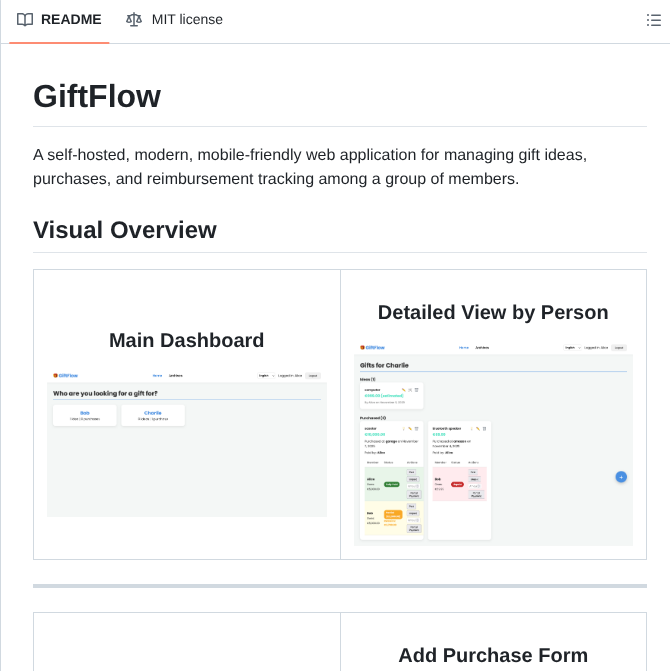Click the description paragraph starting with 'A self-hosted'
Screen dimensions: 670x671
pos(310,166)
